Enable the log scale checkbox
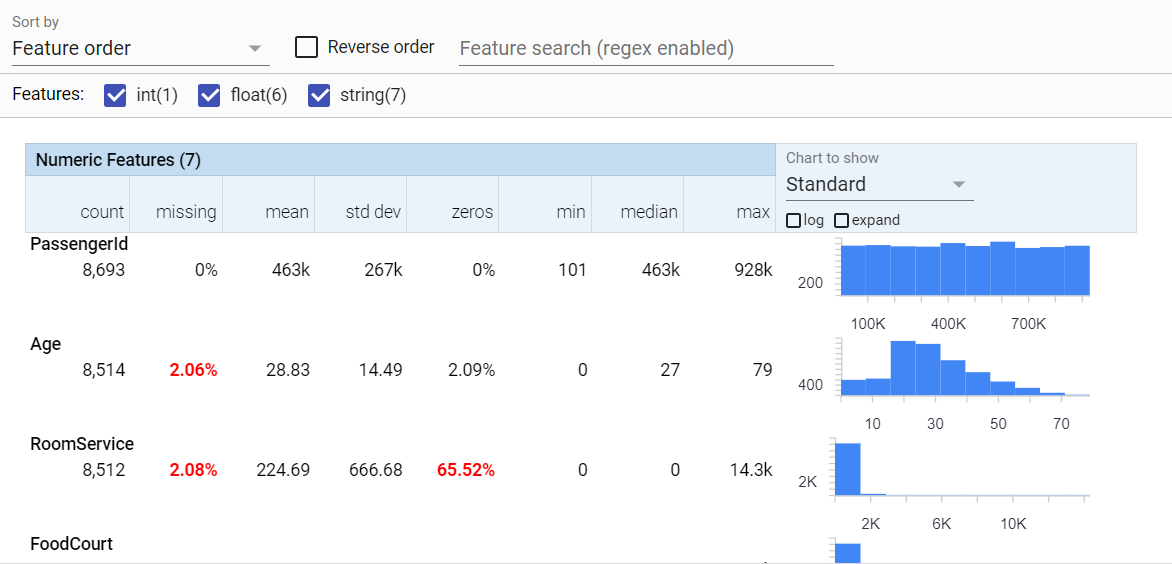 tap(794, 220)
